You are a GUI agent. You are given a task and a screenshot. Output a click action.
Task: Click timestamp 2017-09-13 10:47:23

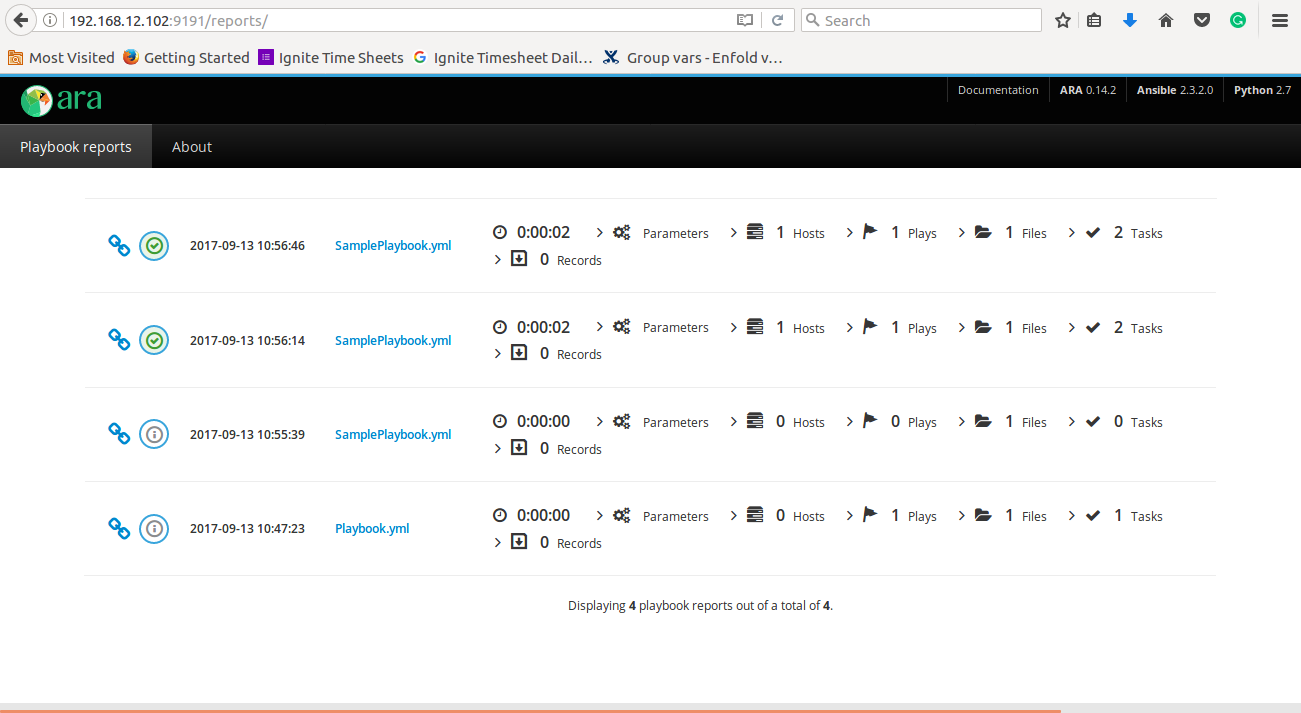(247, 528)
